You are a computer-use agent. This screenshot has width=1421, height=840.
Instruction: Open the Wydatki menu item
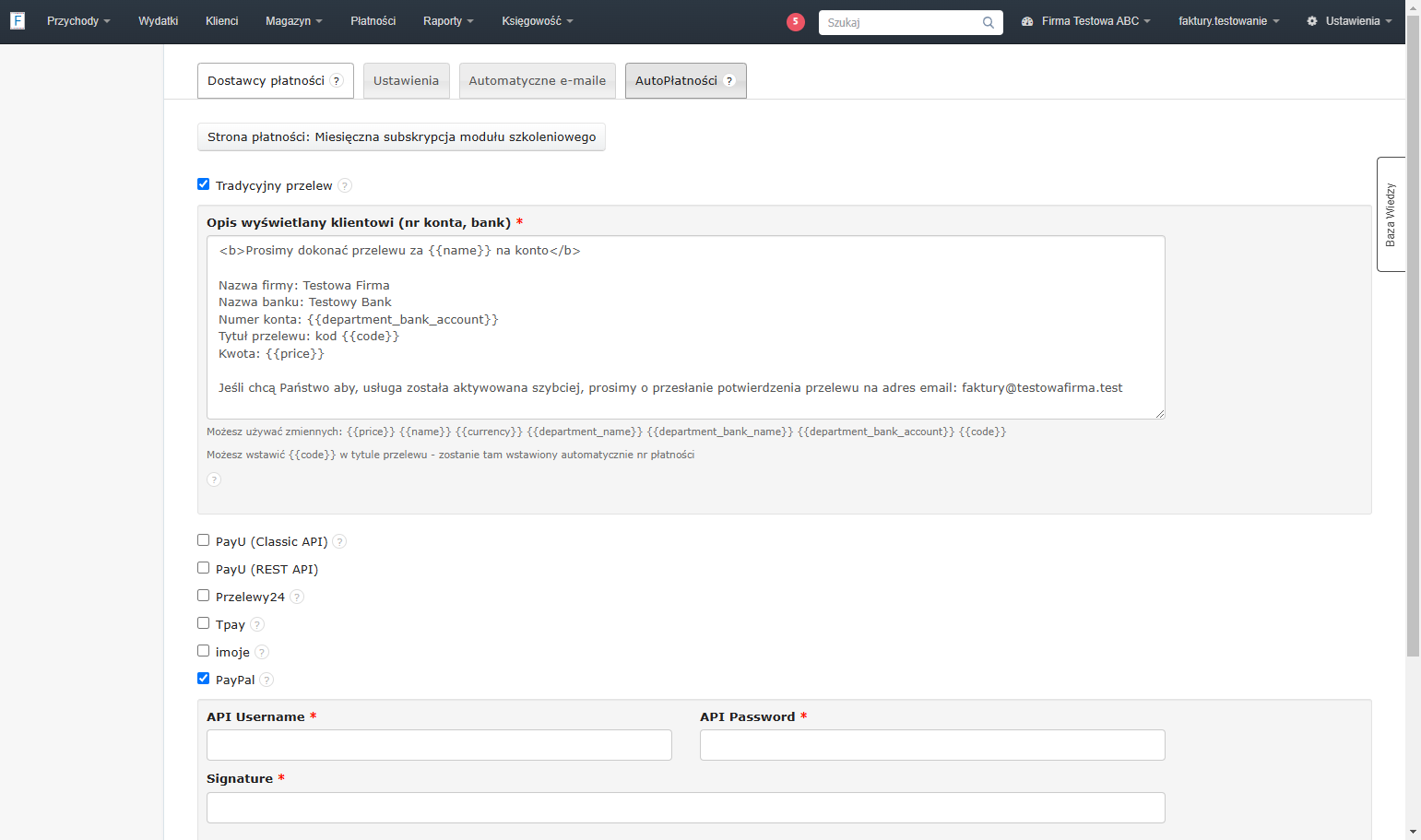click(159, 21)
